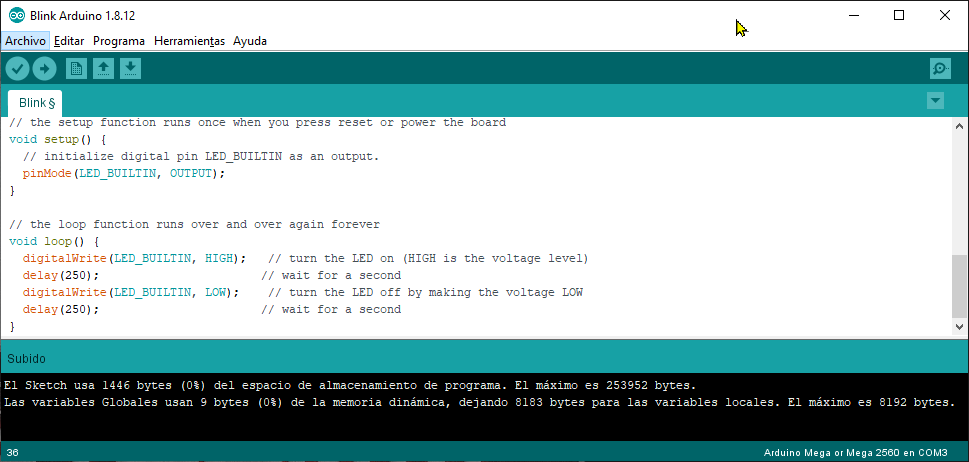Open the Herramientas menu
Viewport: 969px width, 462px height.
point(189,41)
